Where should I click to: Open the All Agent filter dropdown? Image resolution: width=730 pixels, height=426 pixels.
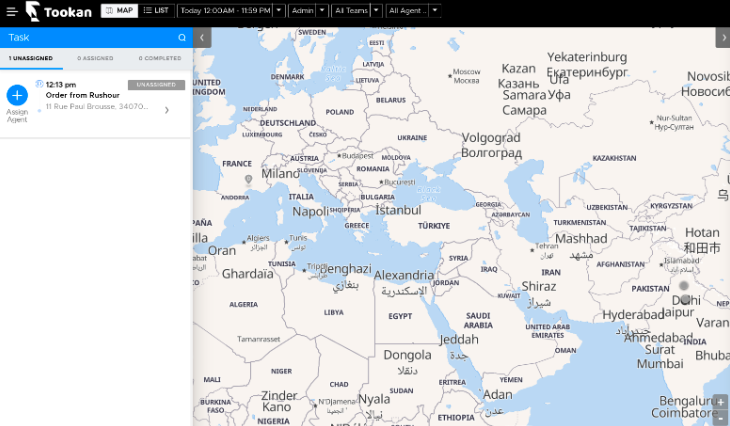click(435, 11)
